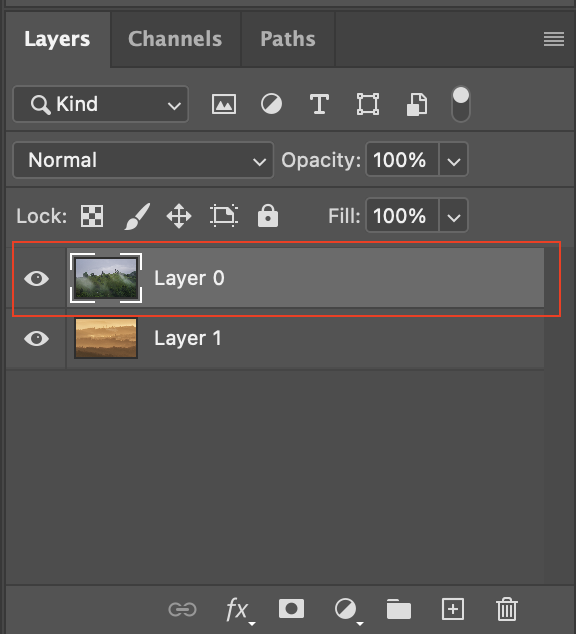Filter for adjustment layers icon

[x=271, y=104]
